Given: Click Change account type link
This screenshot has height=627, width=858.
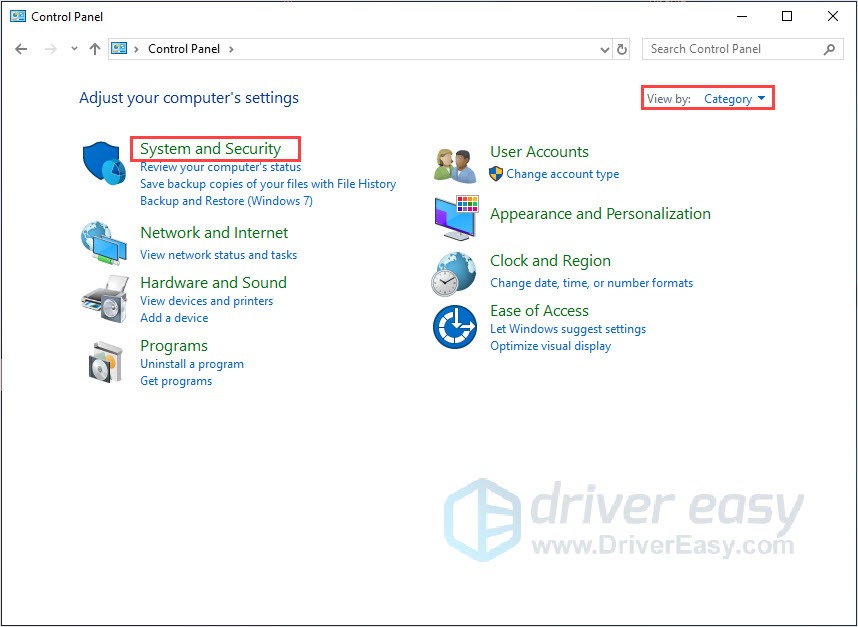Looking at the screenshot, I should click(x=563, y=174).
